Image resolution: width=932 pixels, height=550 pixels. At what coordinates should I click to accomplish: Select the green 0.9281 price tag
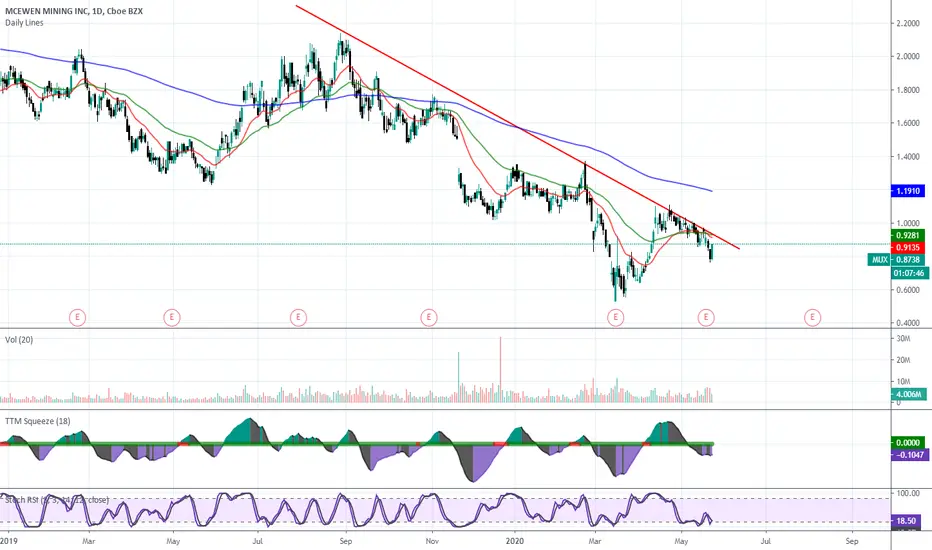908,235
